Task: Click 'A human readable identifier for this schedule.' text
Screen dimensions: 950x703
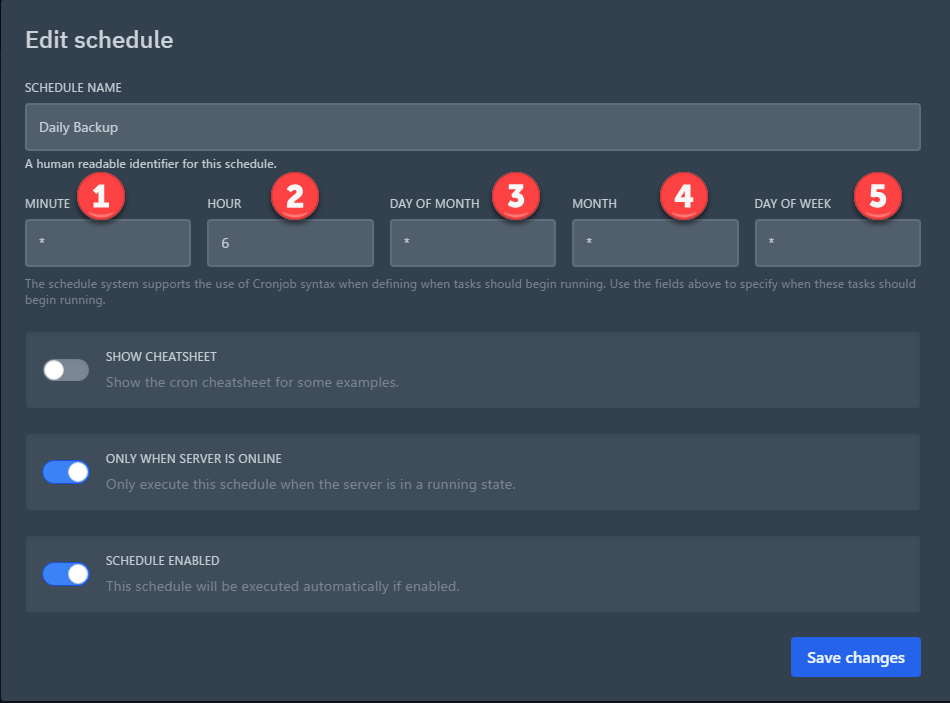Action: [151, 164]
